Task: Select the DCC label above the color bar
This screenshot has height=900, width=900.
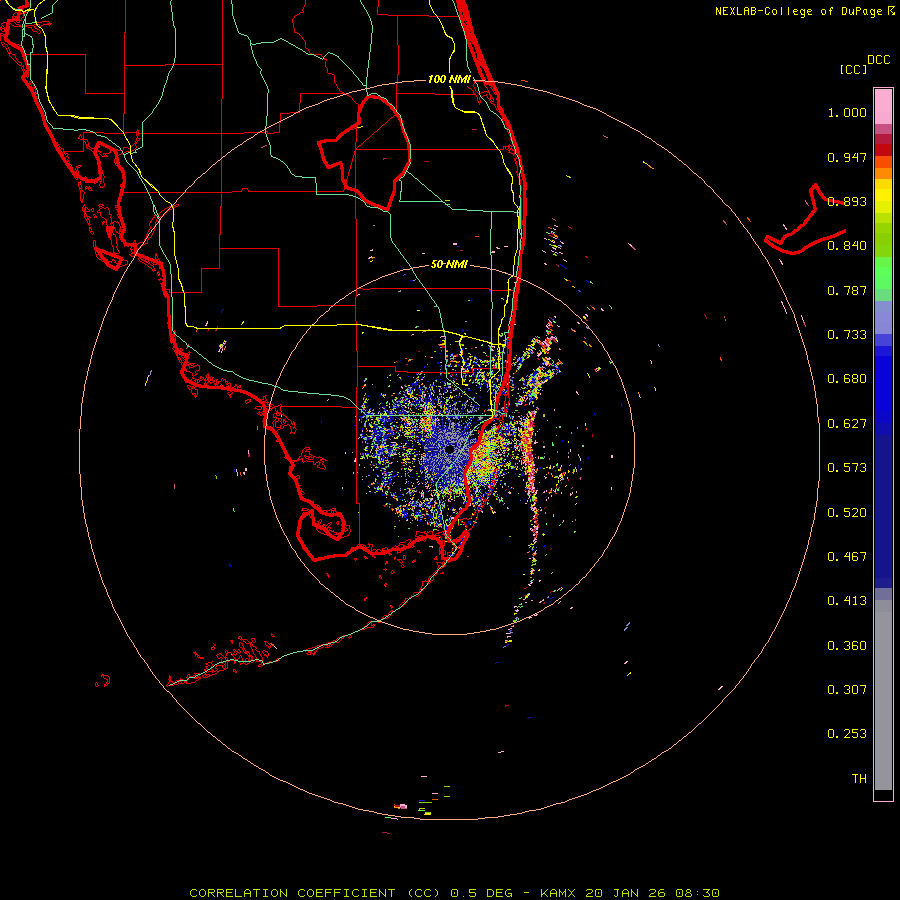Action: tap(878, 60)
